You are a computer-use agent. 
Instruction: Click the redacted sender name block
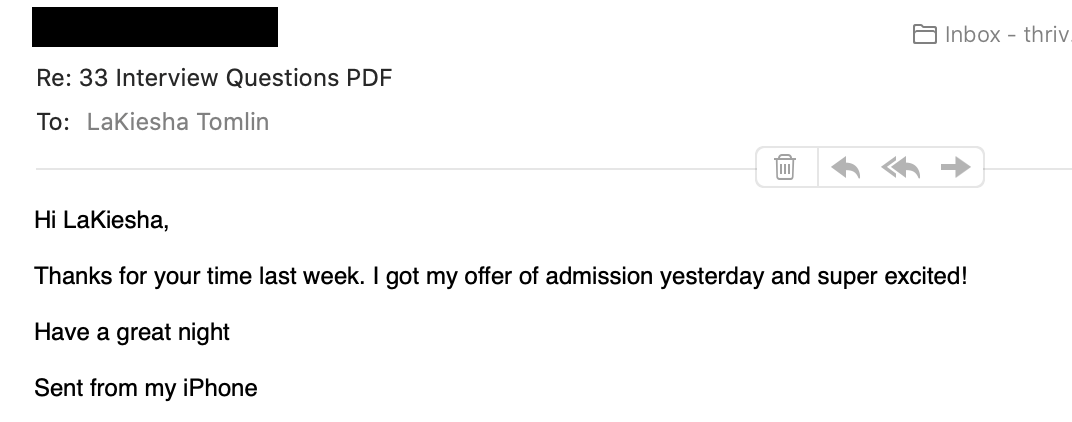pos(155,27)
